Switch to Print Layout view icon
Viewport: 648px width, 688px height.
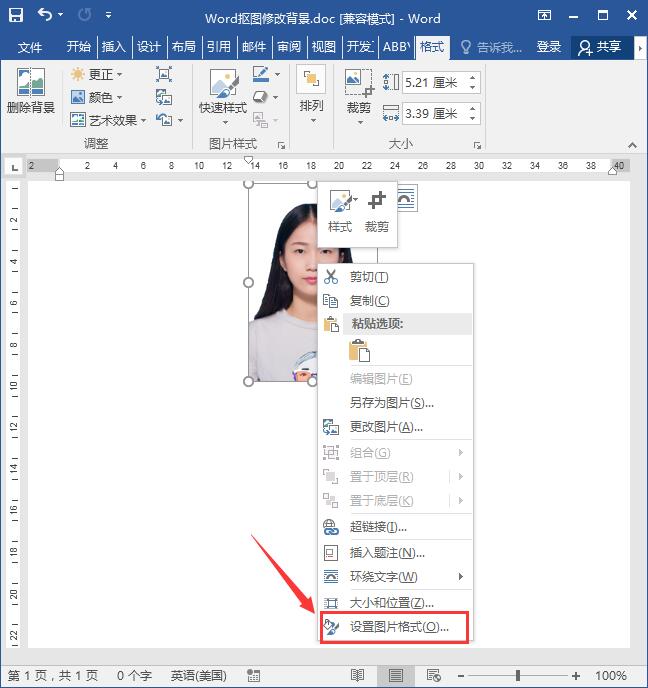coord(396,675)
